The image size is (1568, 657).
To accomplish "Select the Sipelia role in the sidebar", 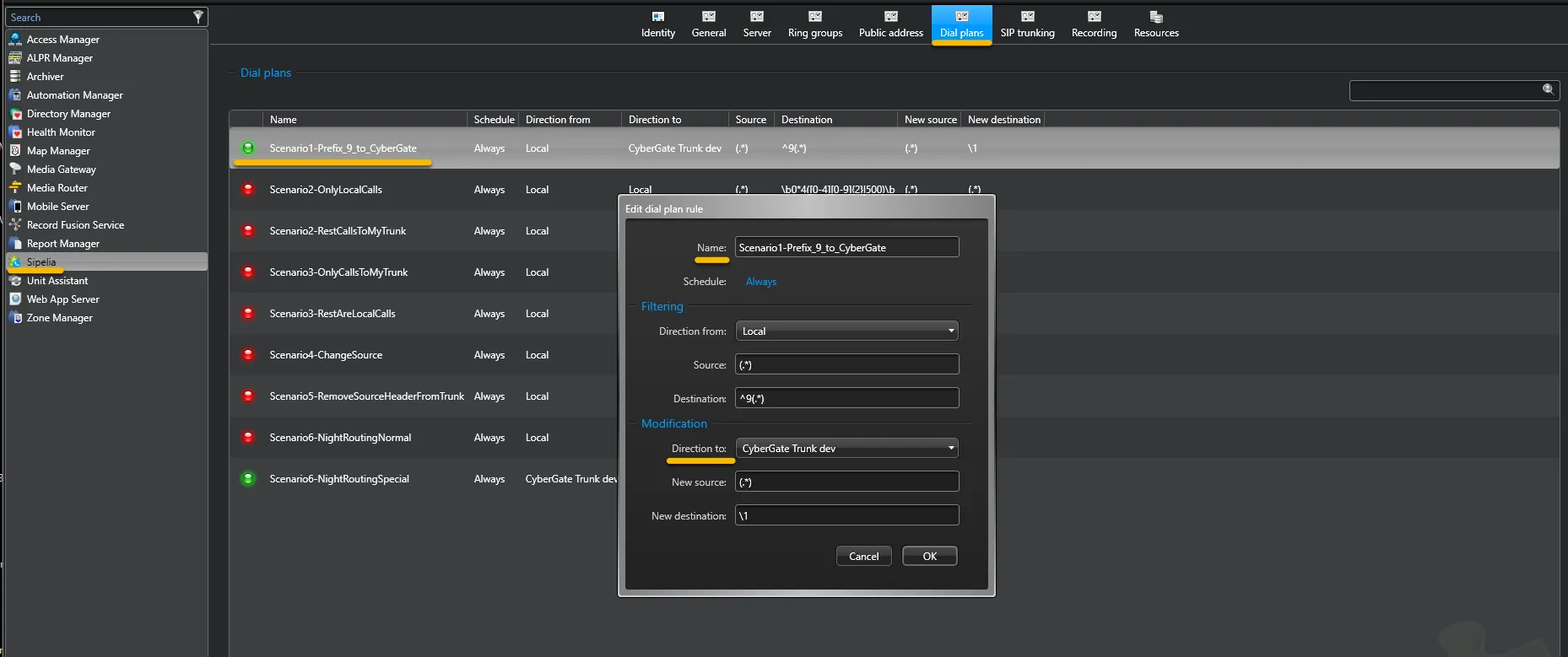I will (x=106, y=261).
